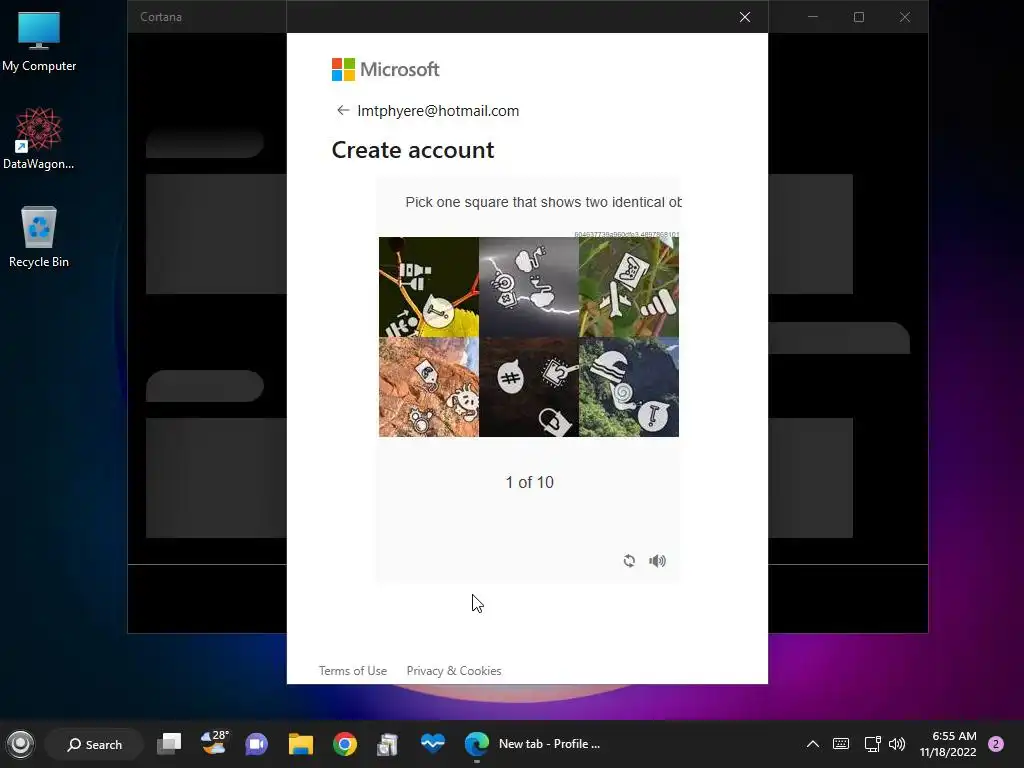Click the Create account heading

coord(413,150)
